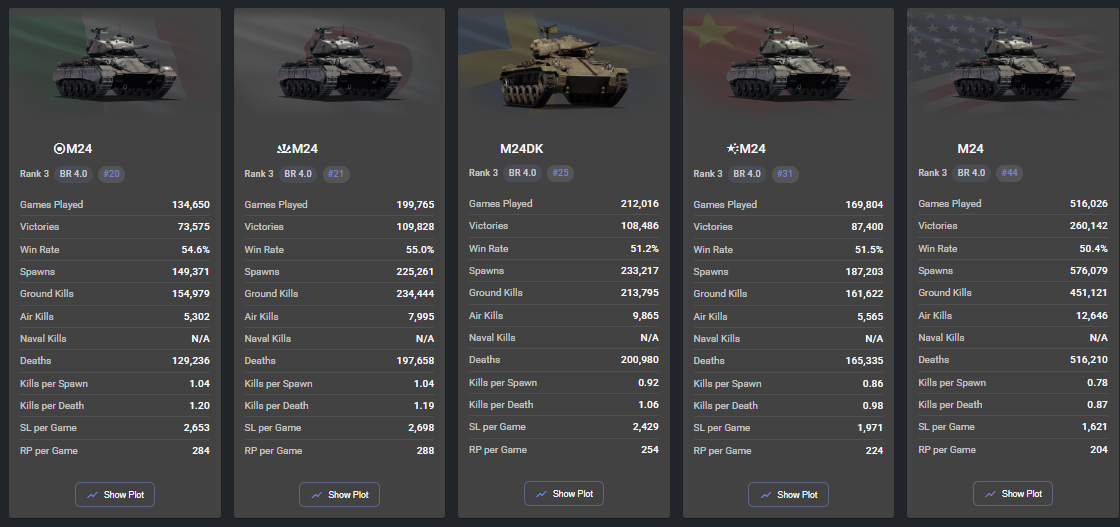Open the M24 tank image with Chinese flag

(x=789, y=64)
